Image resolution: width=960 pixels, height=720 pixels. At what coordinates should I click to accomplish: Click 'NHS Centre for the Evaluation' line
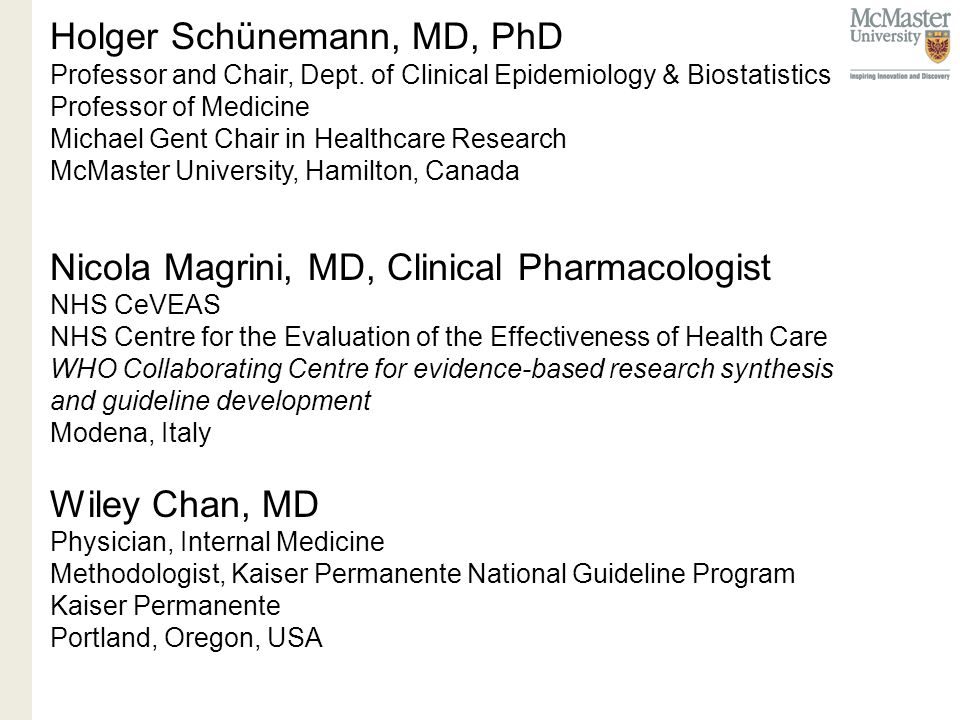pyautogui.click(x=438, y=337)
